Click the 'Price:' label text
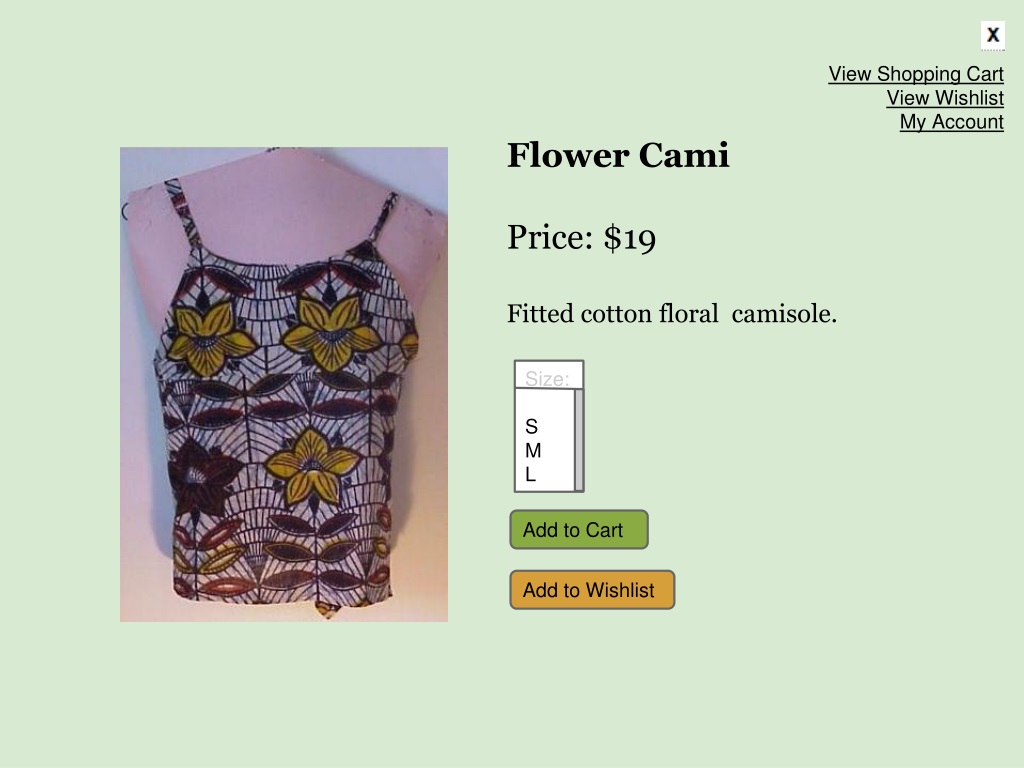This screenshot has height=768, width=1024. 550,237
